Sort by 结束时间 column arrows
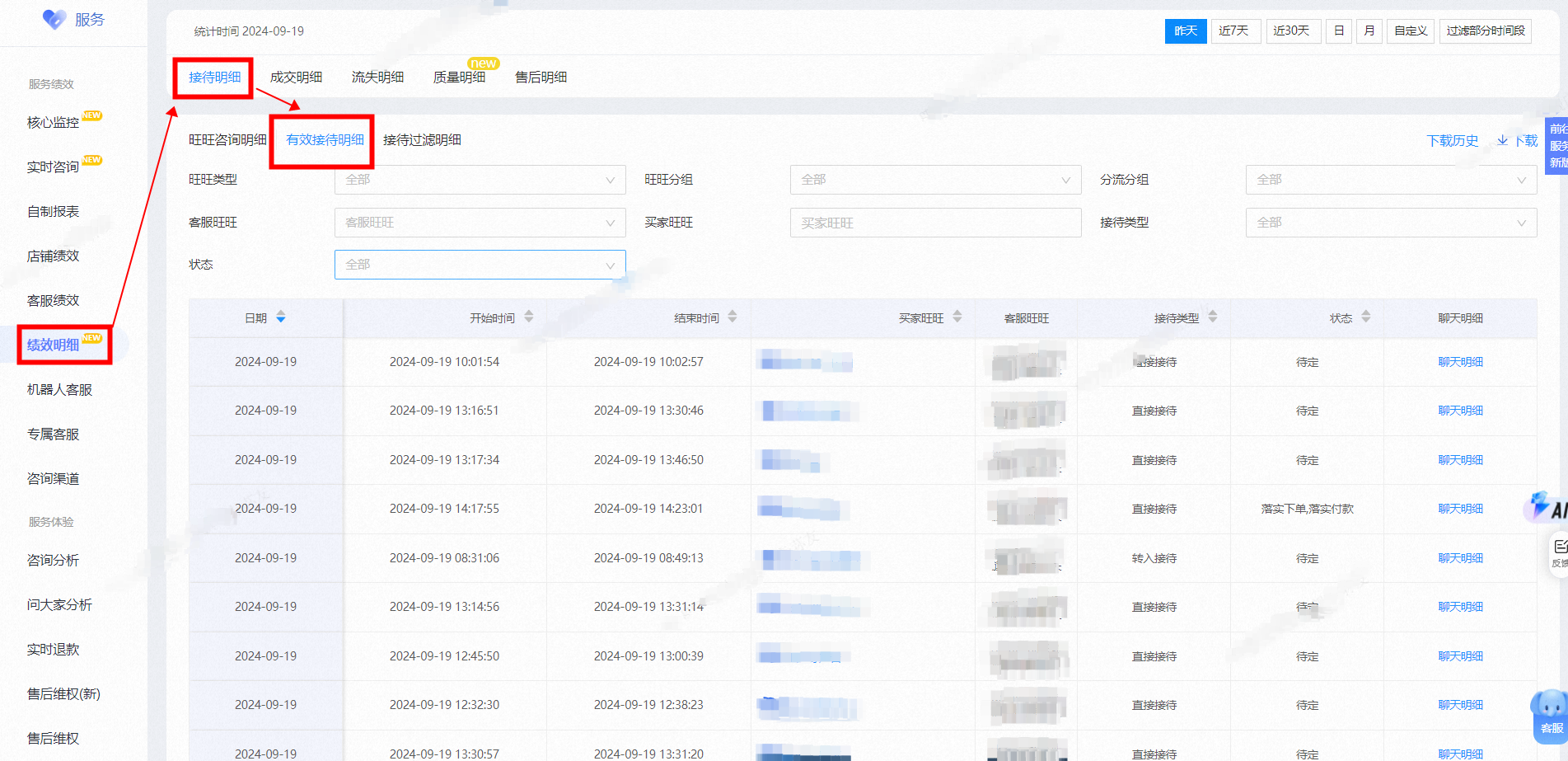The width and height of the screenshot is (1568, 761). [733, 317]
